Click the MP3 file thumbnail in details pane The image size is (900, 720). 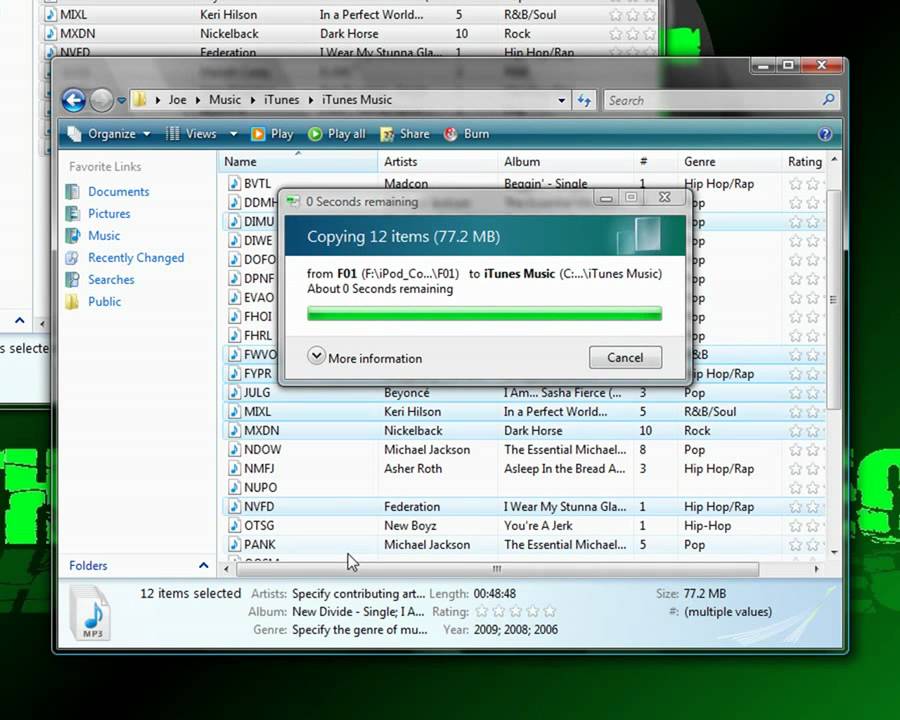click(x=91, y=613)
